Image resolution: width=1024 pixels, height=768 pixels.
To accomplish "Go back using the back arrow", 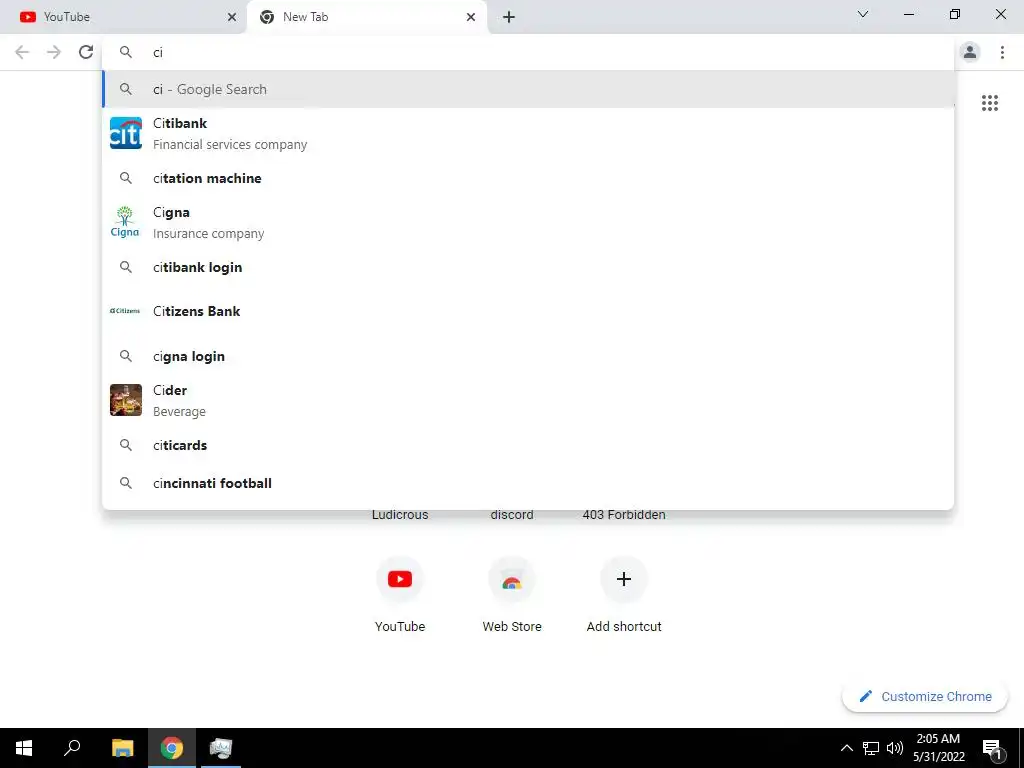I will pos(22,52).
